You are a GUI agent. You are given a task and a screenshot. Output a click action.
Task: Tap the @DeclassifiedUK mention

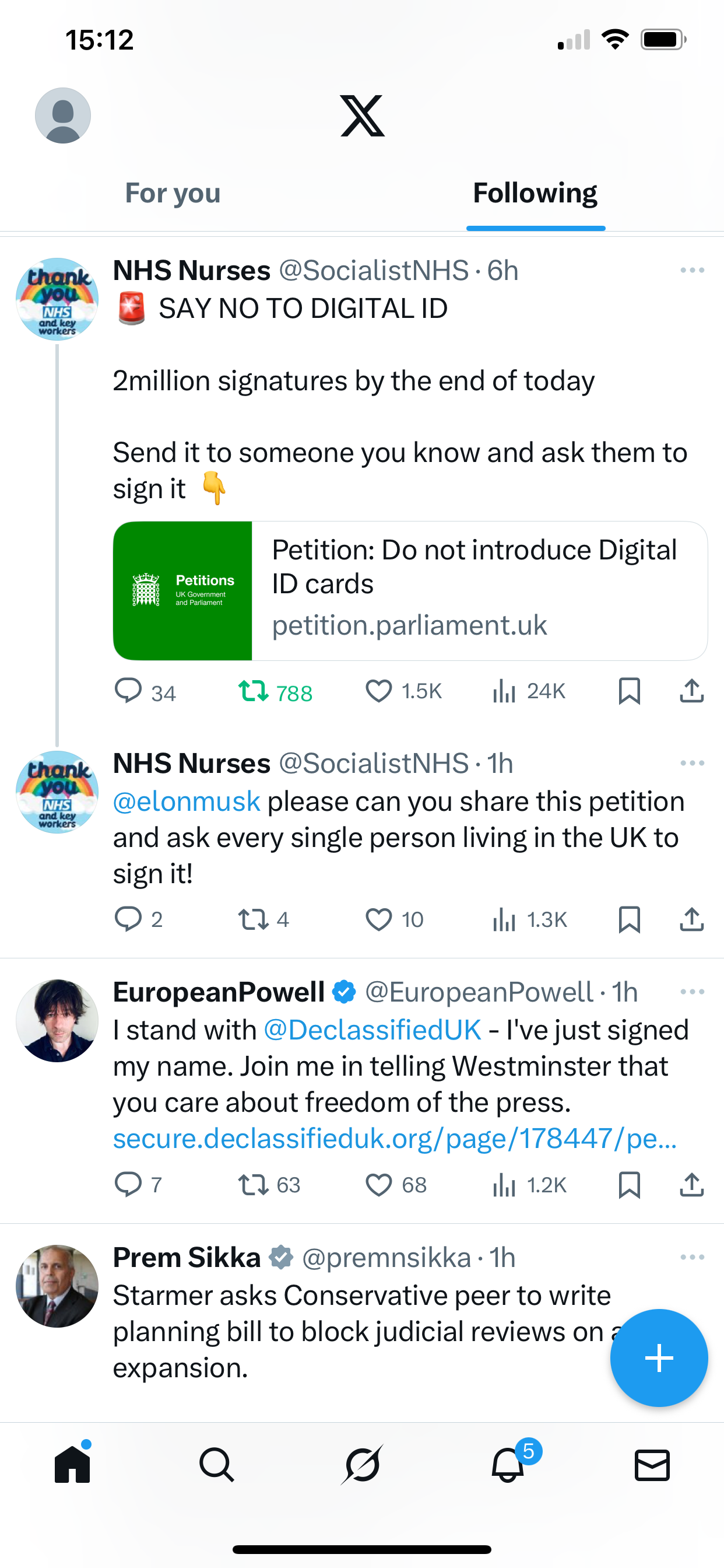[372, 1030]
